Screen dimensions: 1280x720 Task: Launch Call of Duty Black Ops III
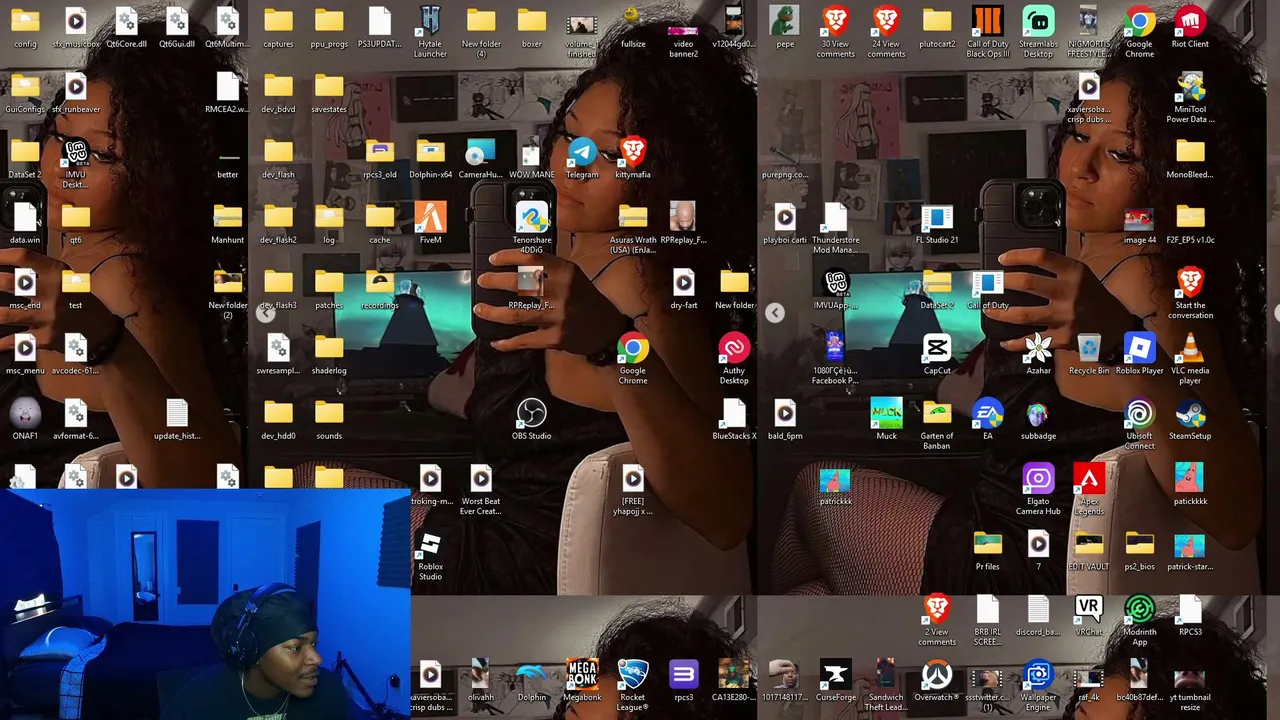coord(987,31)
